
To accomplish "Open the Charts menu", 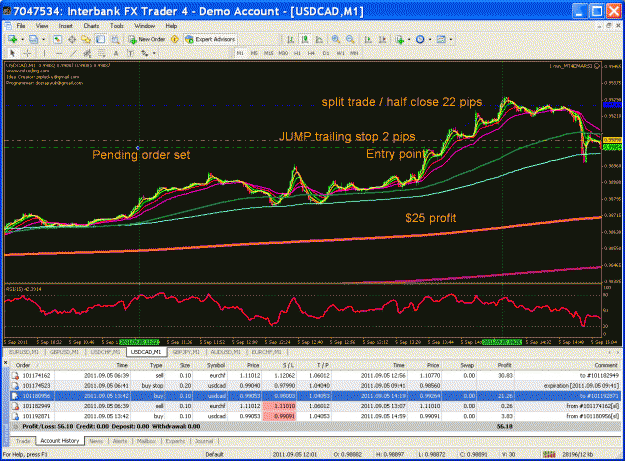I will [91, 26].
